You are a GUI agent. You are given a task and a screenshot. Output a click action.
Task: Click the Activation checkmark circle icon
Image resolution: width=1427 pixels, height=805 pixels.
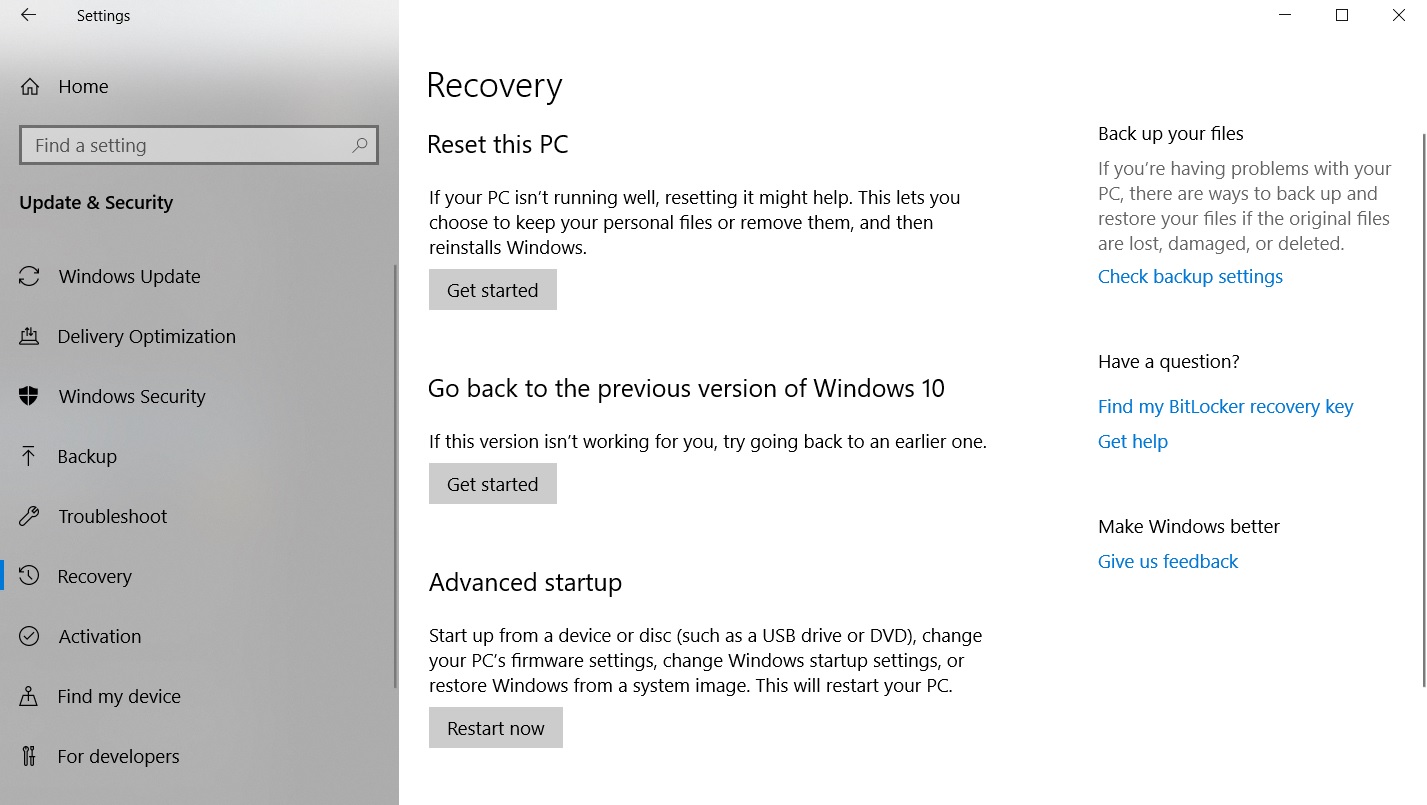click(x=29, y=636)
